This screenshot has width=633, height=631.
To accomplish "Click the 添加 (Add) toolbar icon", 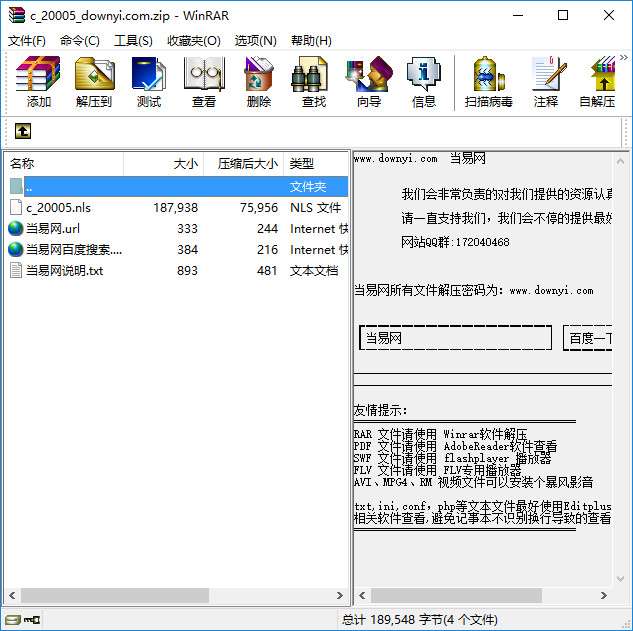I will pos(38,82).
